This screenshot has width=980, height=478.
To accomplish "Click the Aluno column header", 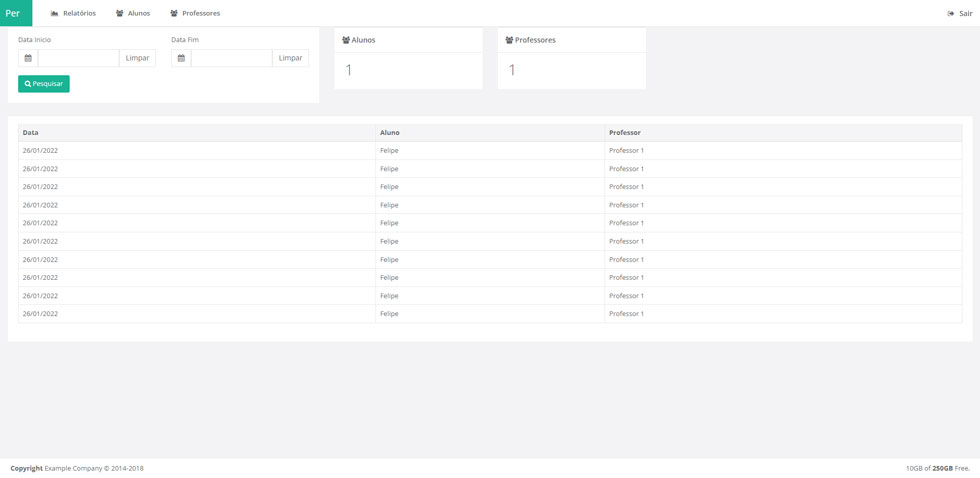I will [390, 132].
